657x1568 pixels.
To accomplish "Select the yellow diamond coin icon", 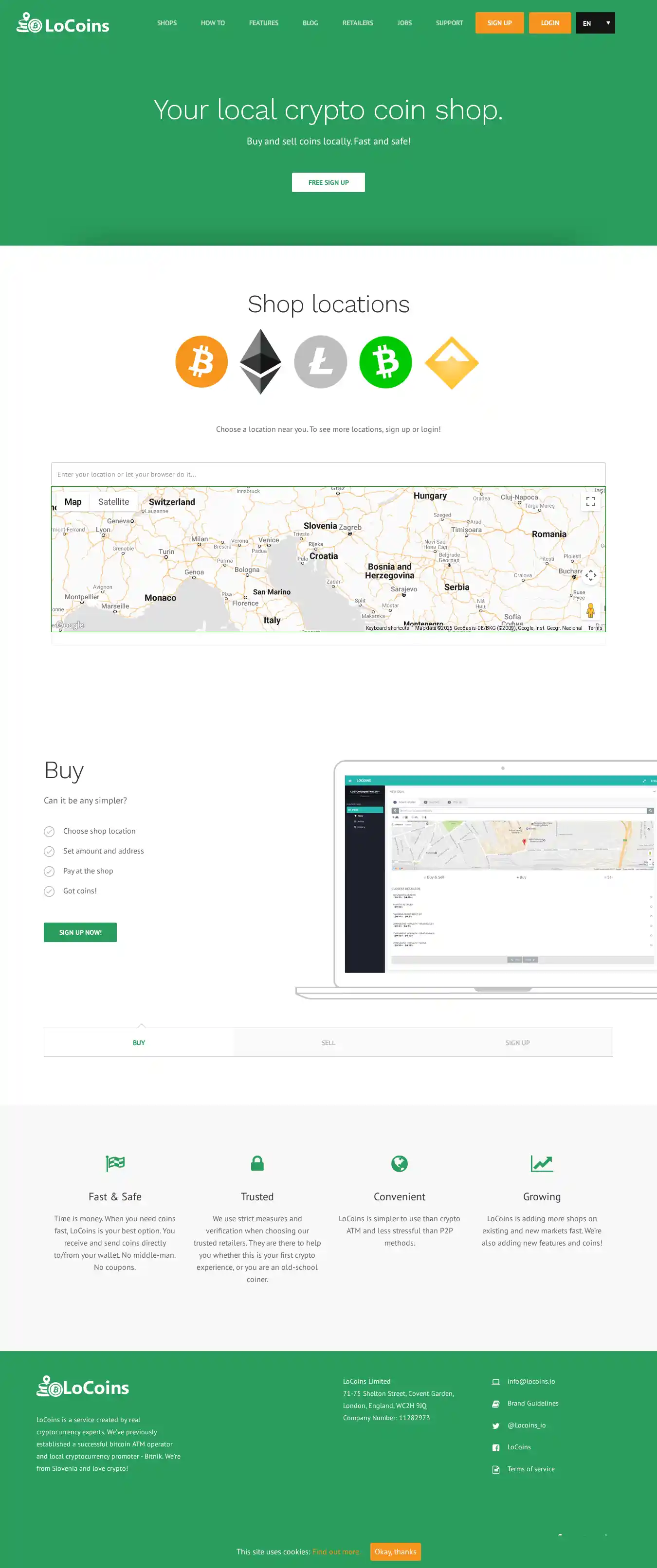I will tap(451, 363).
